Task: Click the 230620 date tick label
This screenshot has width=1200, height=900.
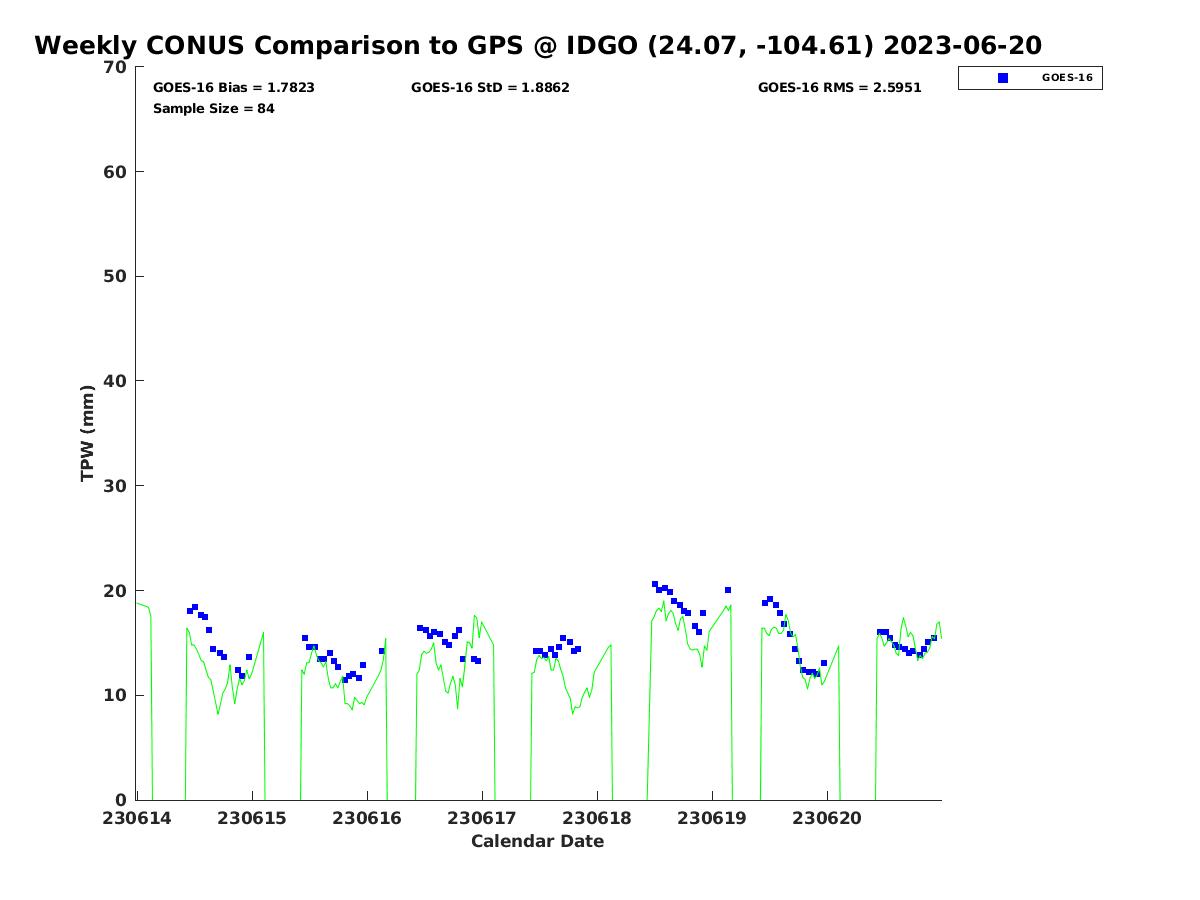Action: [x=827, y=818]
